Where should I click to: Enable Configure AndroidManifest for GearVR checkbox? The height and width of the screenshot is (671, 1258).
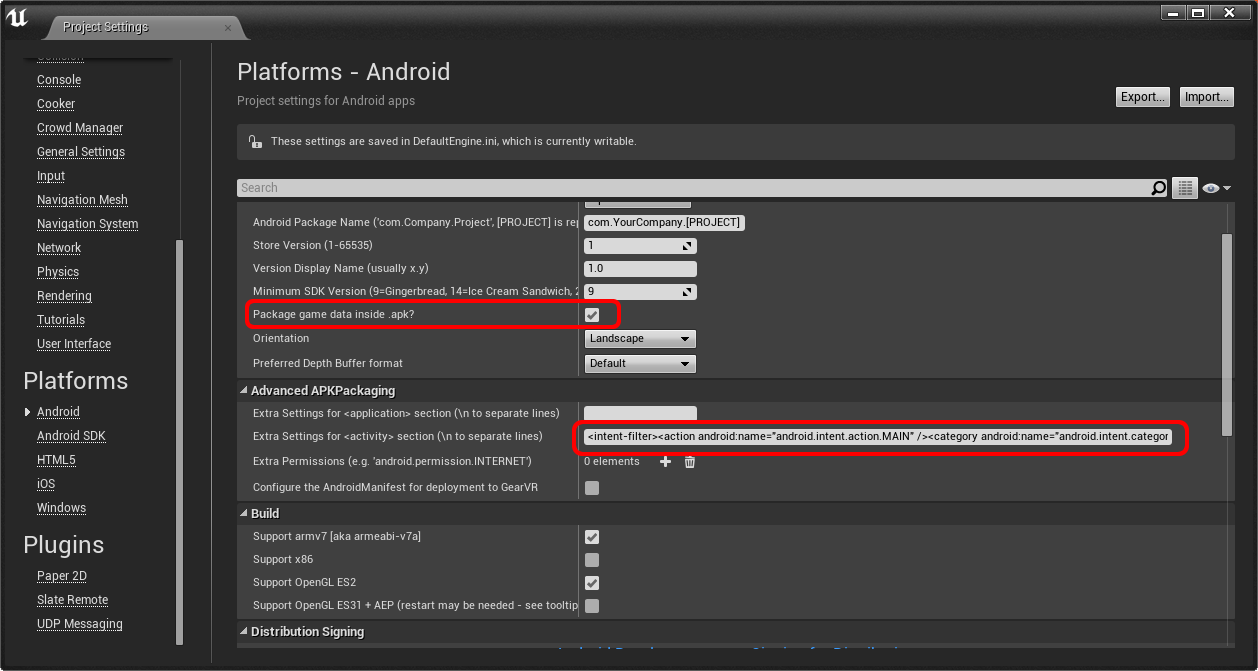(592, 488)
